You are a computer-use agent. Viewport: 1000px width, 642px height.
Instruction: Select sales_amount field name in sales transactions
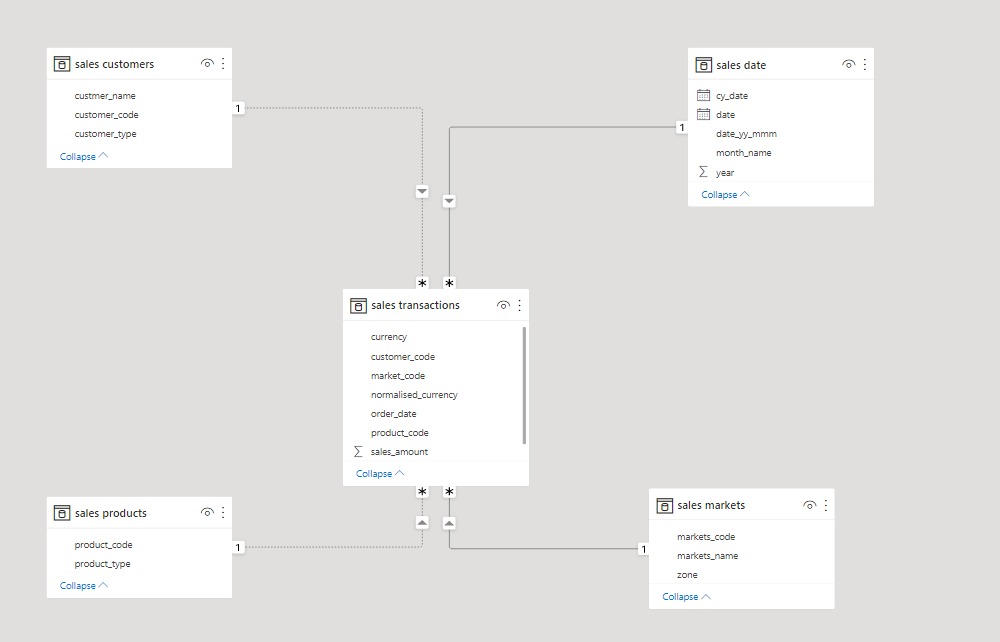click(399, 452)
